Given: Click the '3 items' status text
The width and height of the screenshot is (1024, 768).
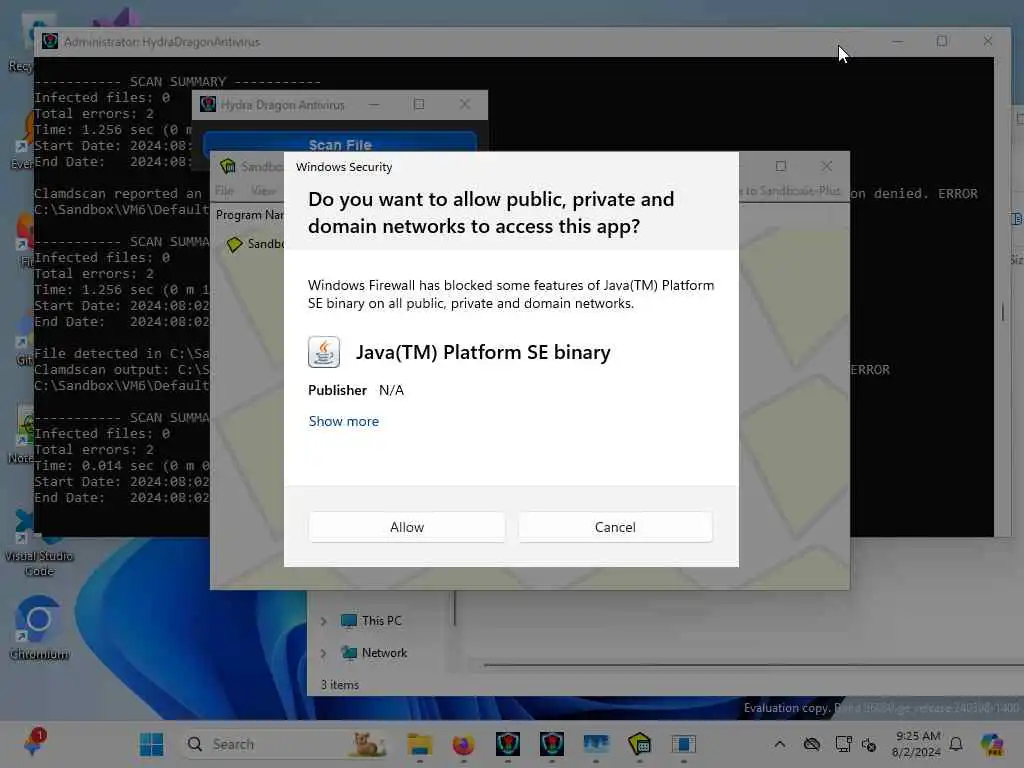Looking at the screenshot, I should coord(340,684).
